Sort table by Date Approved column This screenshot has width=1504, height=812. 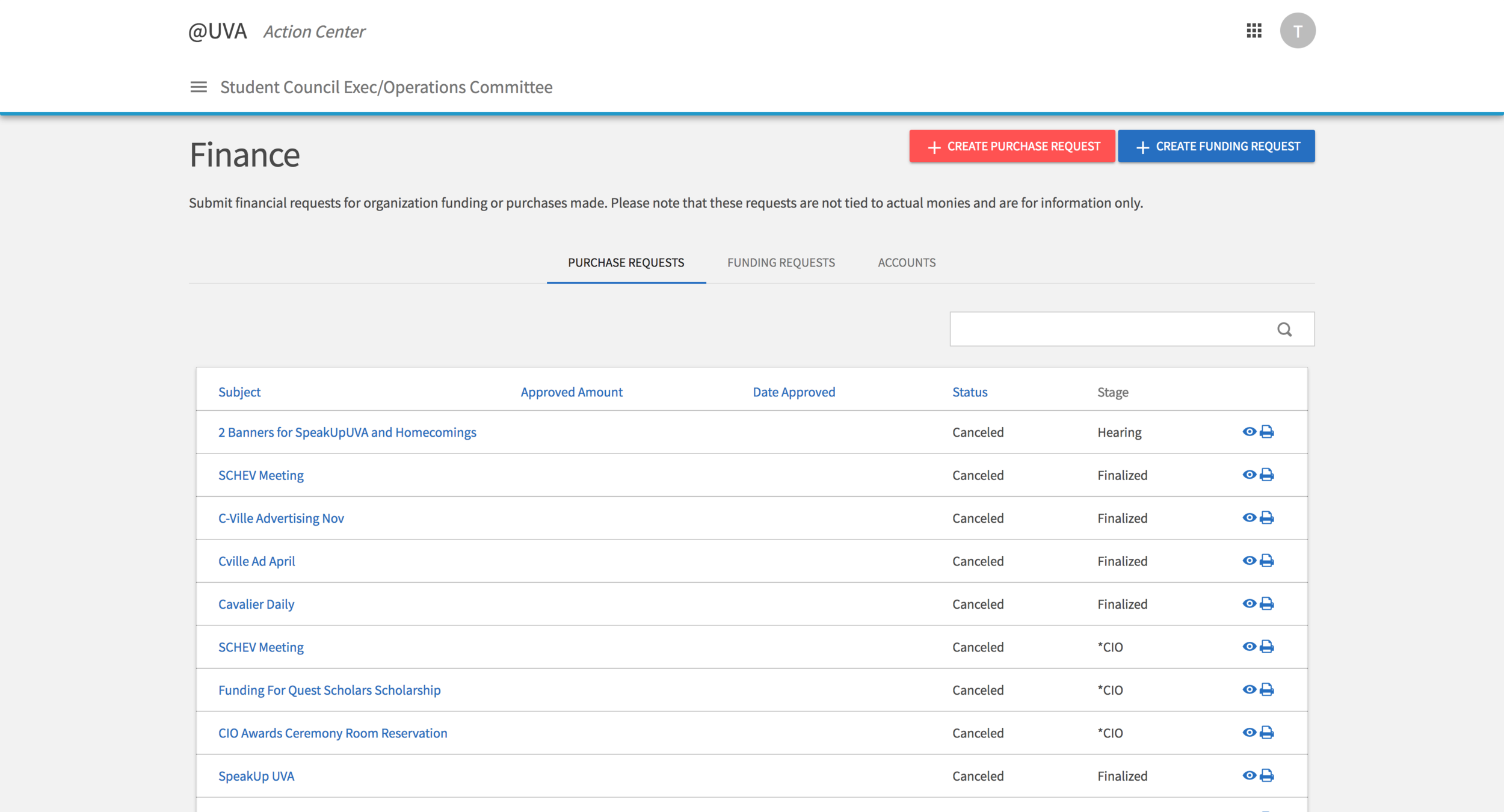794,392
